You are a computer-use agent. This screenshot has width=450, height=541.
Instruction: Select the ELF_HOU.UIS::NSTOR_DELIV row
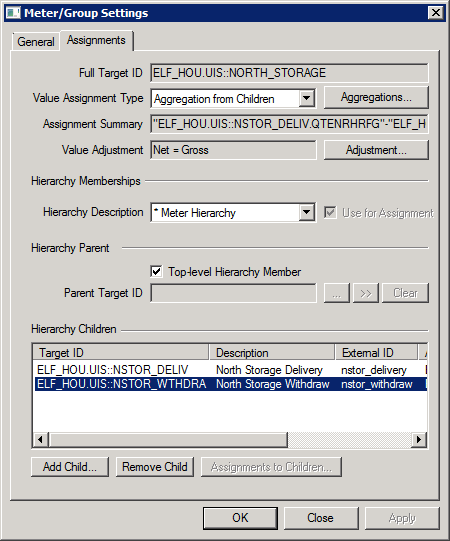pos(231,370)
